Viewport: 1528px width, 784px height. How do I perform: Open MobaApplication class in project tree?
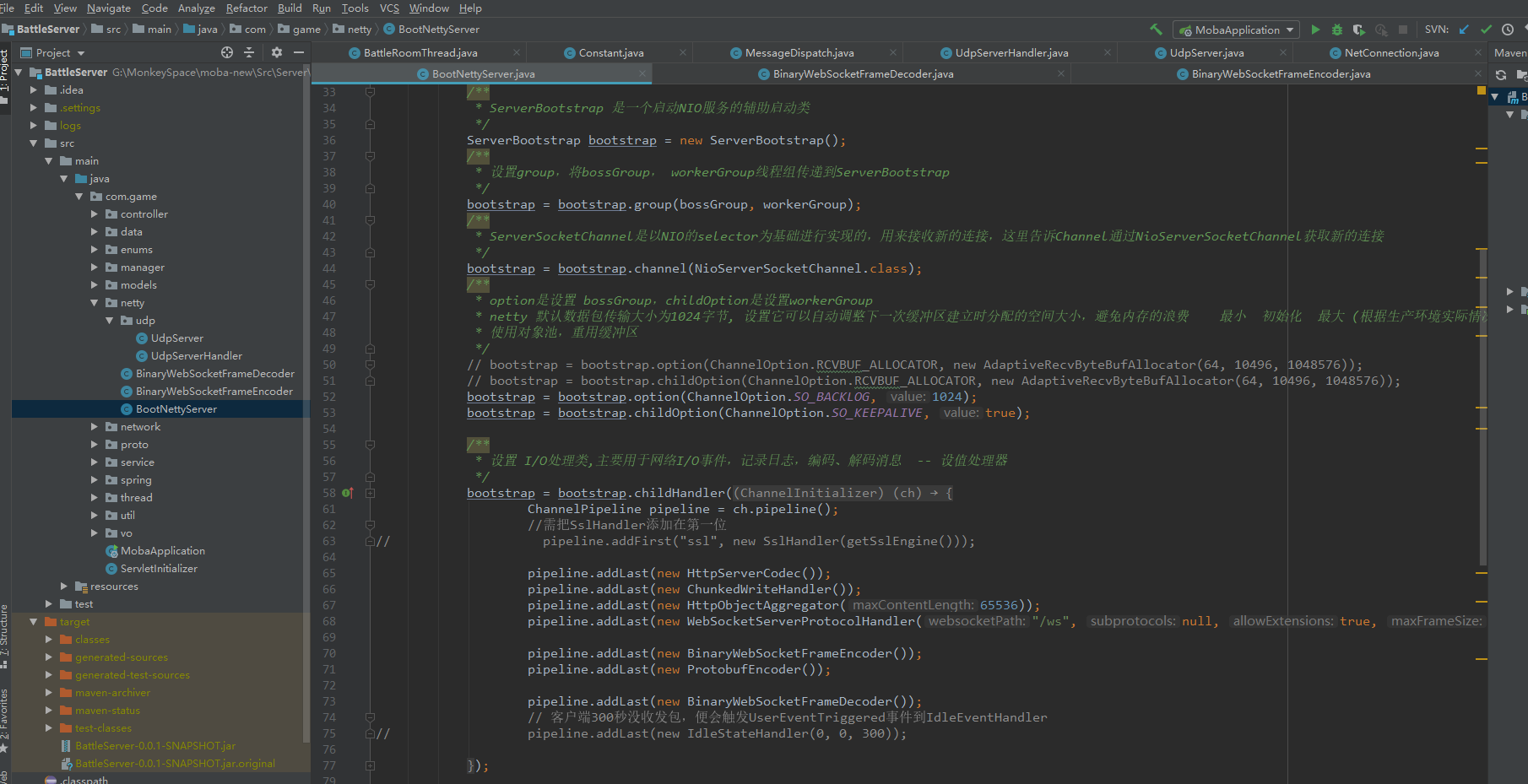[x=162, y=551]
